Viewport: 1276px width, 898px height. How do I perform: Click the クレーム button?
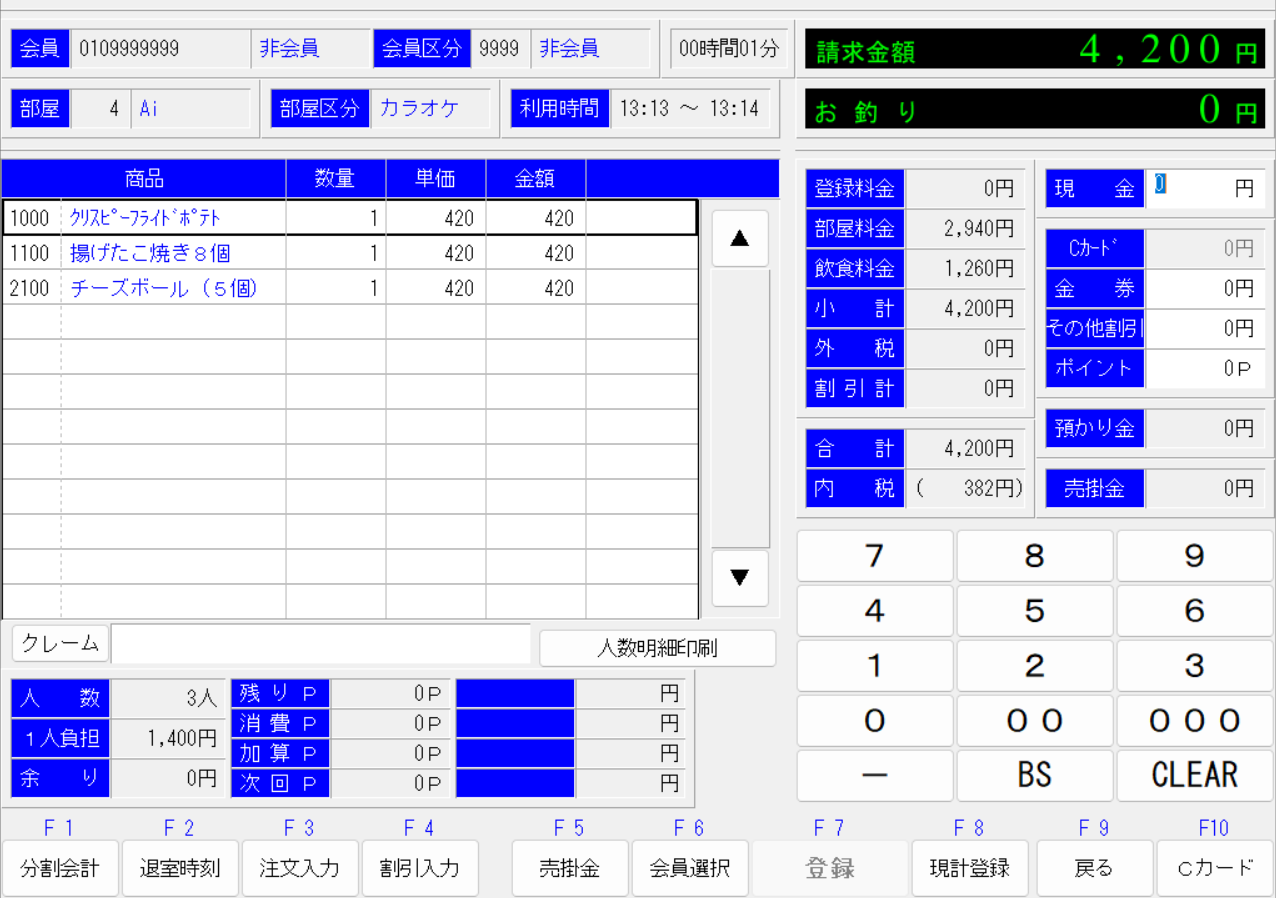point(60,644)
